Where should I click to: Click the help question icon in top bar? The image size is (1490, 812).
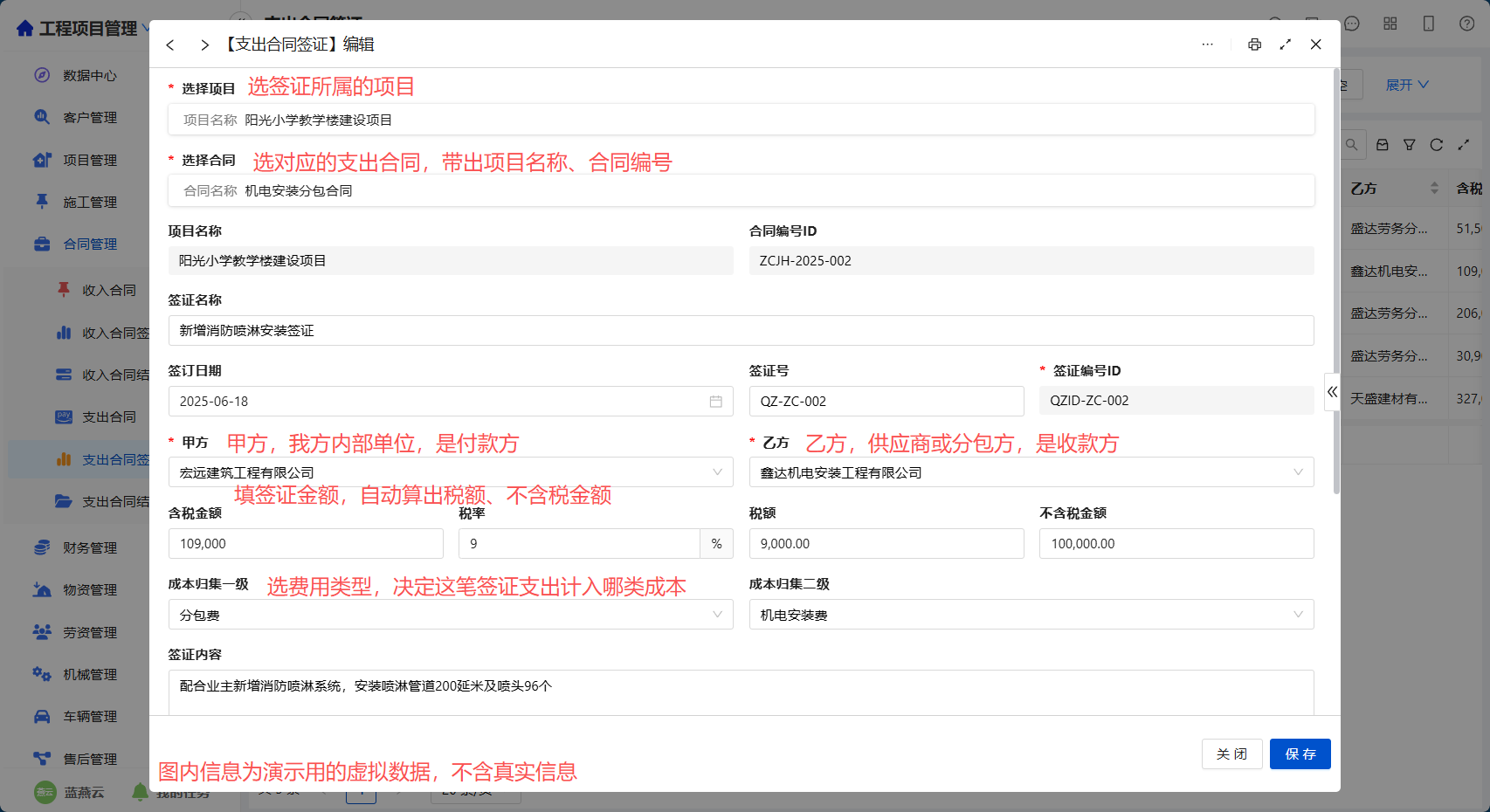(x=1467, y=24)
